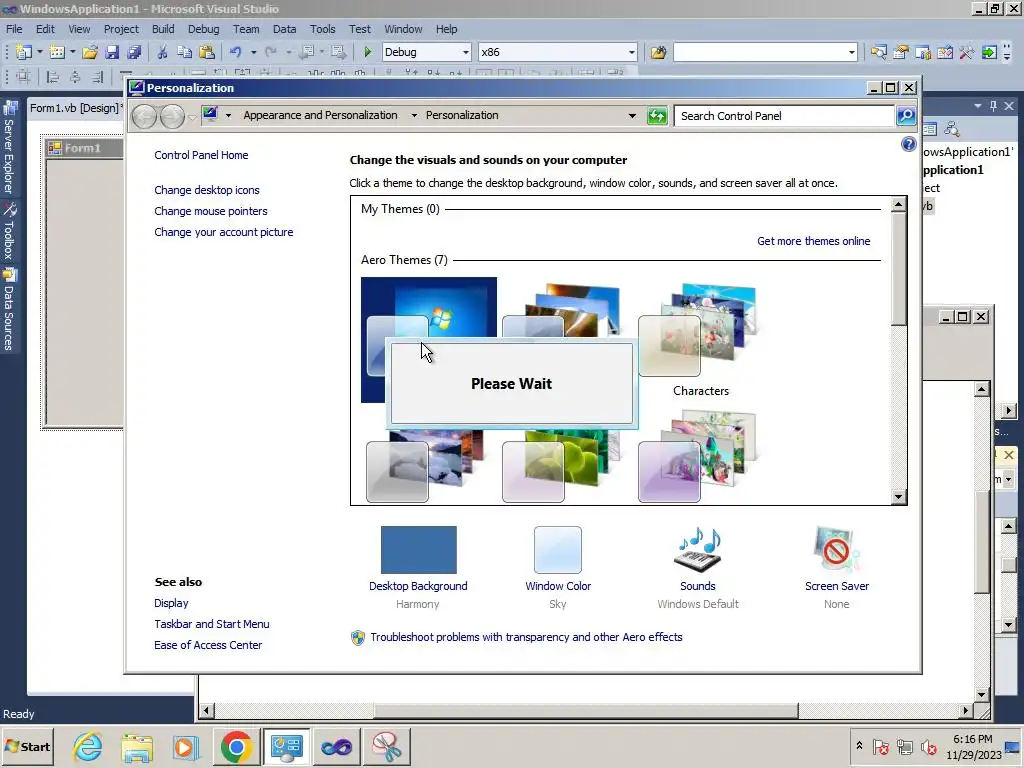
Task: Select the Characters theme thumbnail
Action: (700, 330)
